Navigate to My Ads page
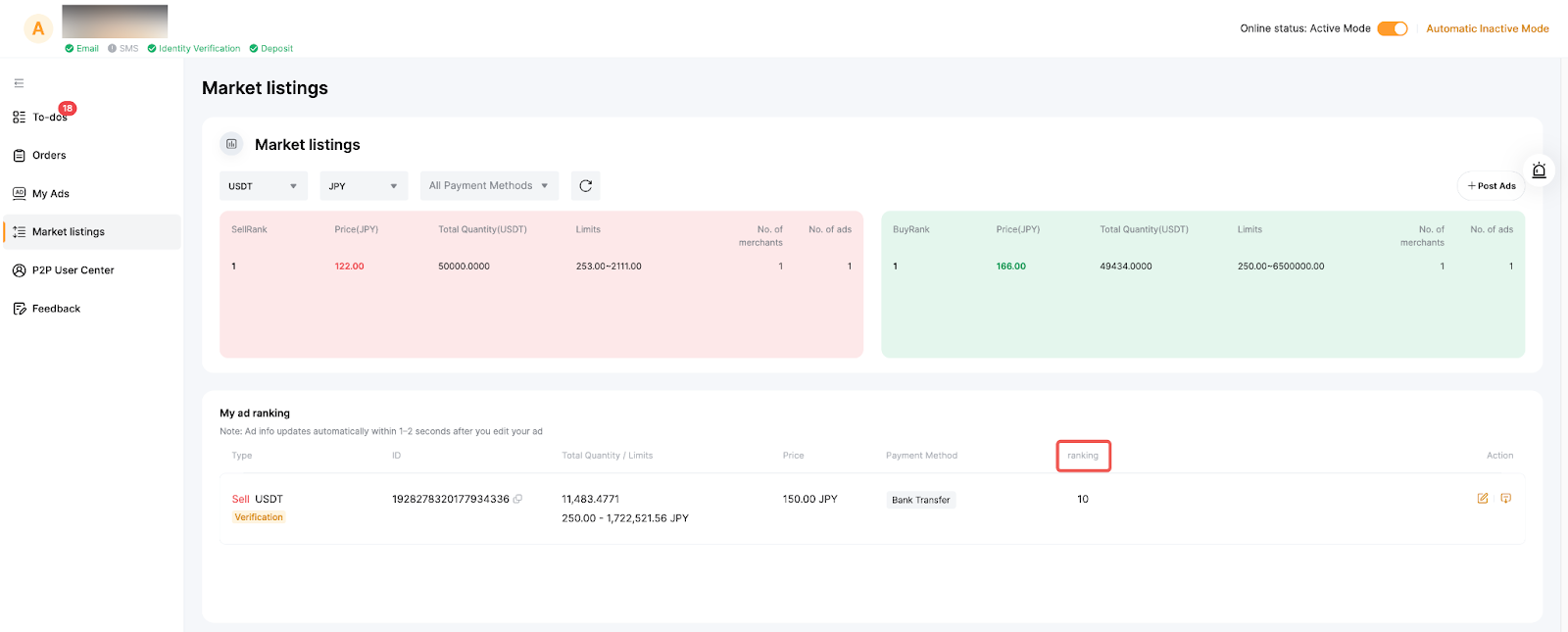Screen dimensions: 1568x632 click(x=50, y=194)
